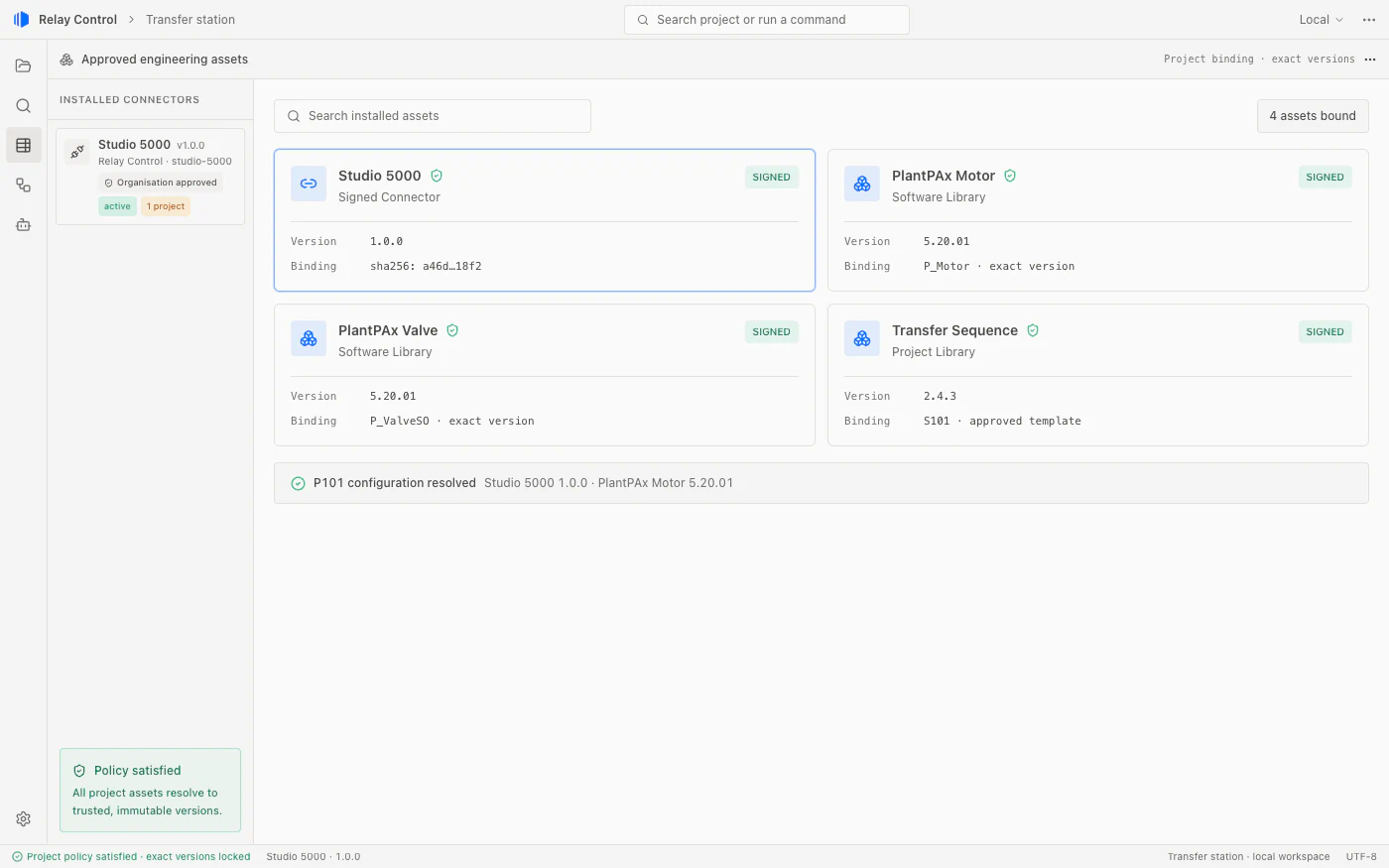The width and height of the screenshot is (1389, 868).
Task: Focus the Search installed assets field
Action: pos(433,116)
